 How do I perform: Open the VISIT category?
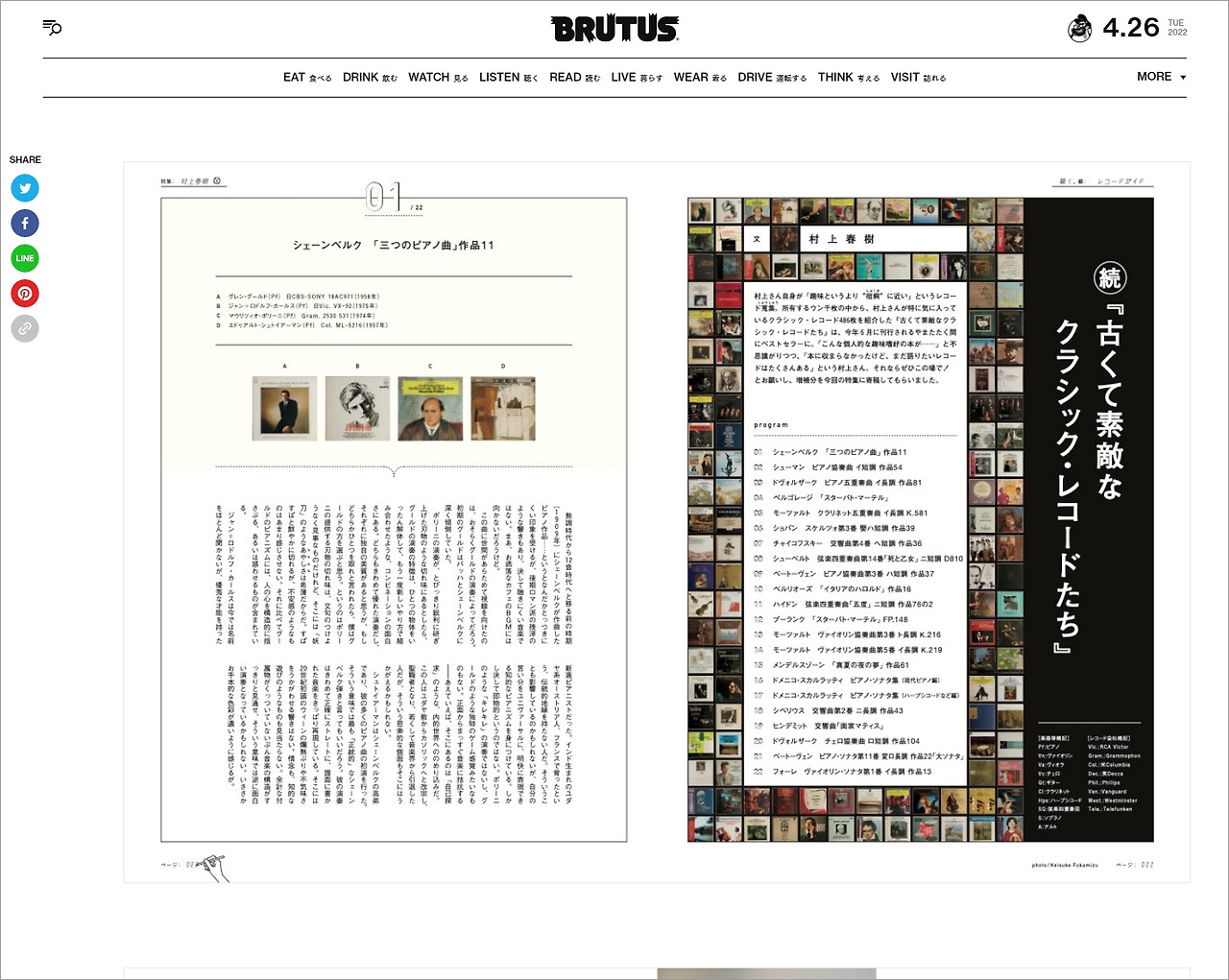pyautogui.click(x=918, y=78)
